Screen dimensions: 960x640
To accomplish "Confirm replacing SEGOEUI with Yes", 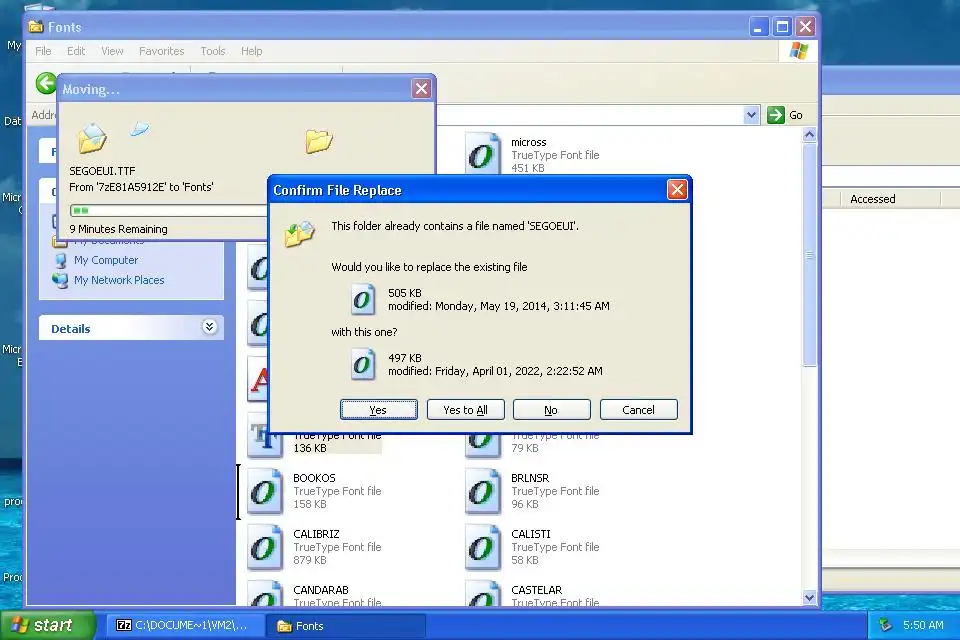I will click(378, 410).
